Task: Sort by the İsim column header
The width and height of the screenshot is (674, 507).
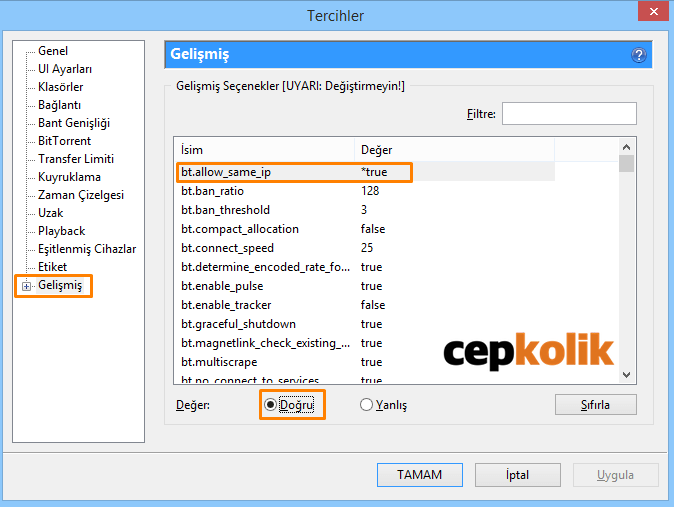Action: click(264, 150)
